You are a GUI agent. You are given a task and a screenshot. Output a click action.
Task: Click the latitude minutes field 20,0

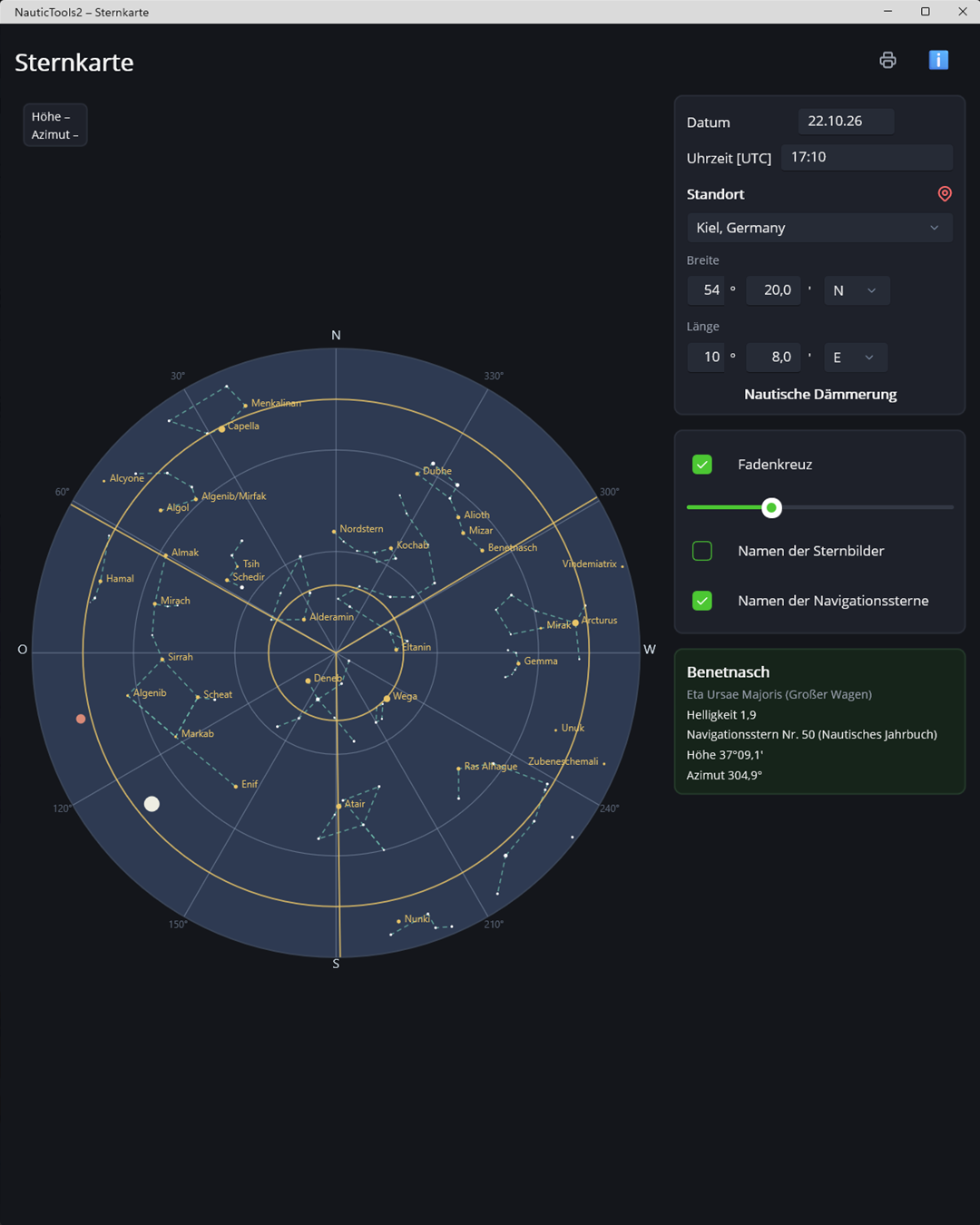773,290
